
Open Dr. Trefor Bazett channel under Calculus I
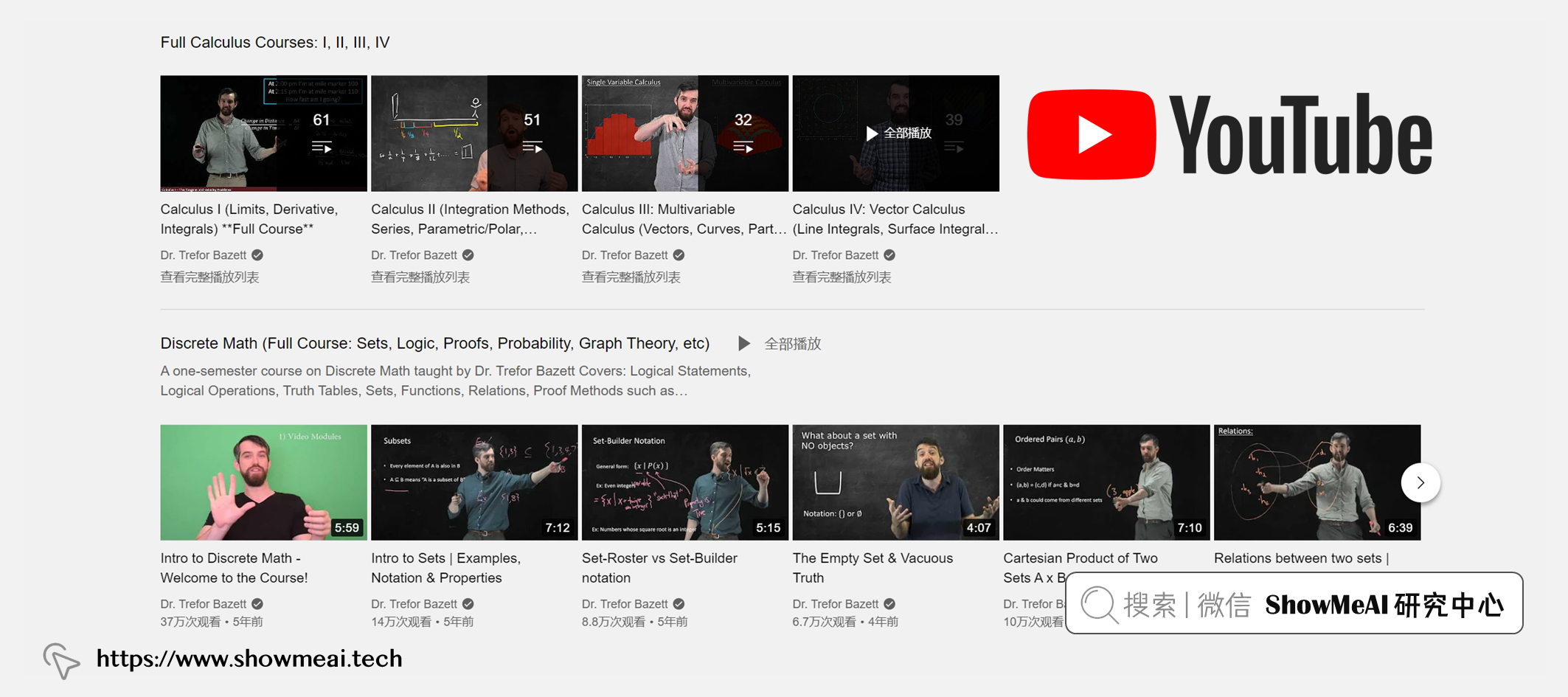204,255
